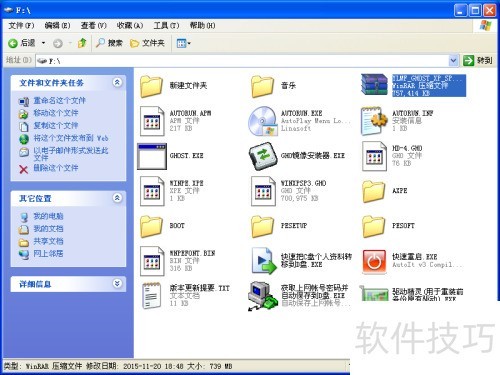Click the Back (后退) arrow button

point(21,43)
